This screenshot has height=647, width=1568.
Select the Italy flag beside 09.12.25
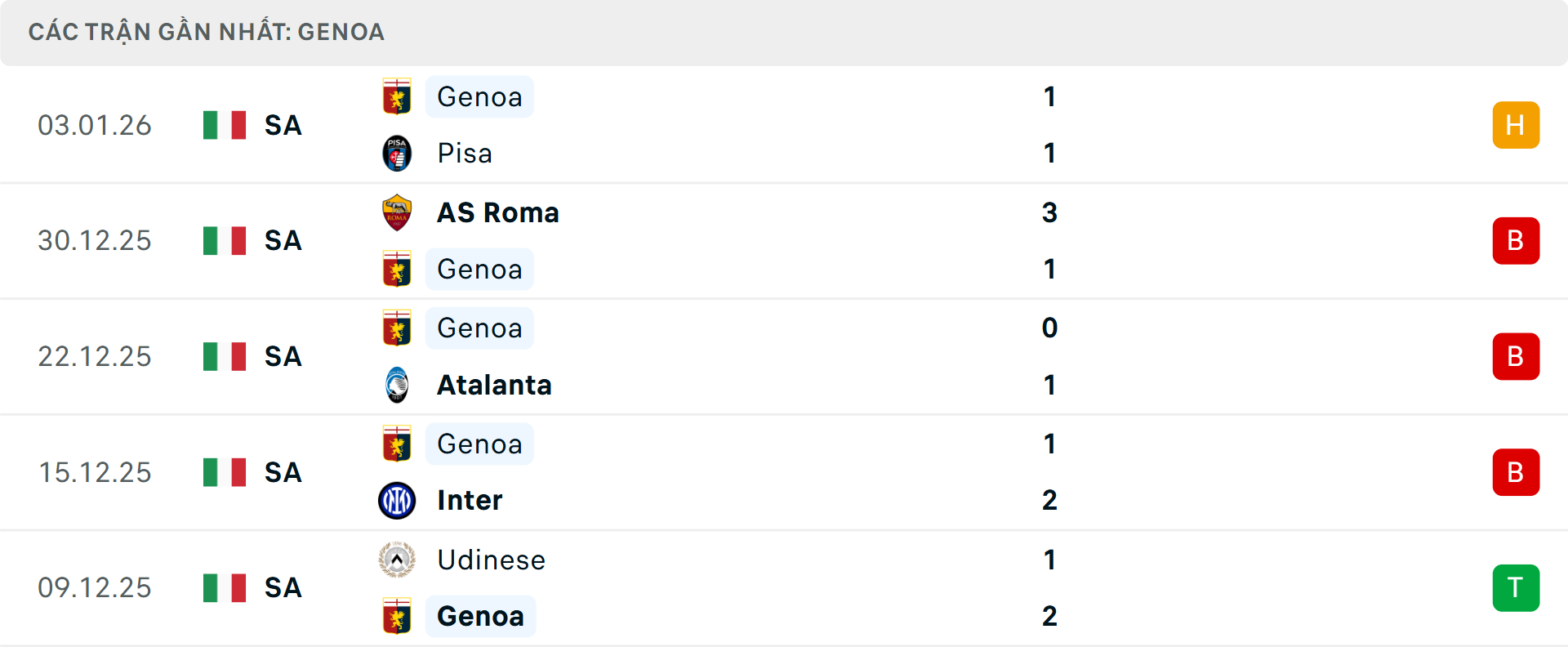click(224, 587)
